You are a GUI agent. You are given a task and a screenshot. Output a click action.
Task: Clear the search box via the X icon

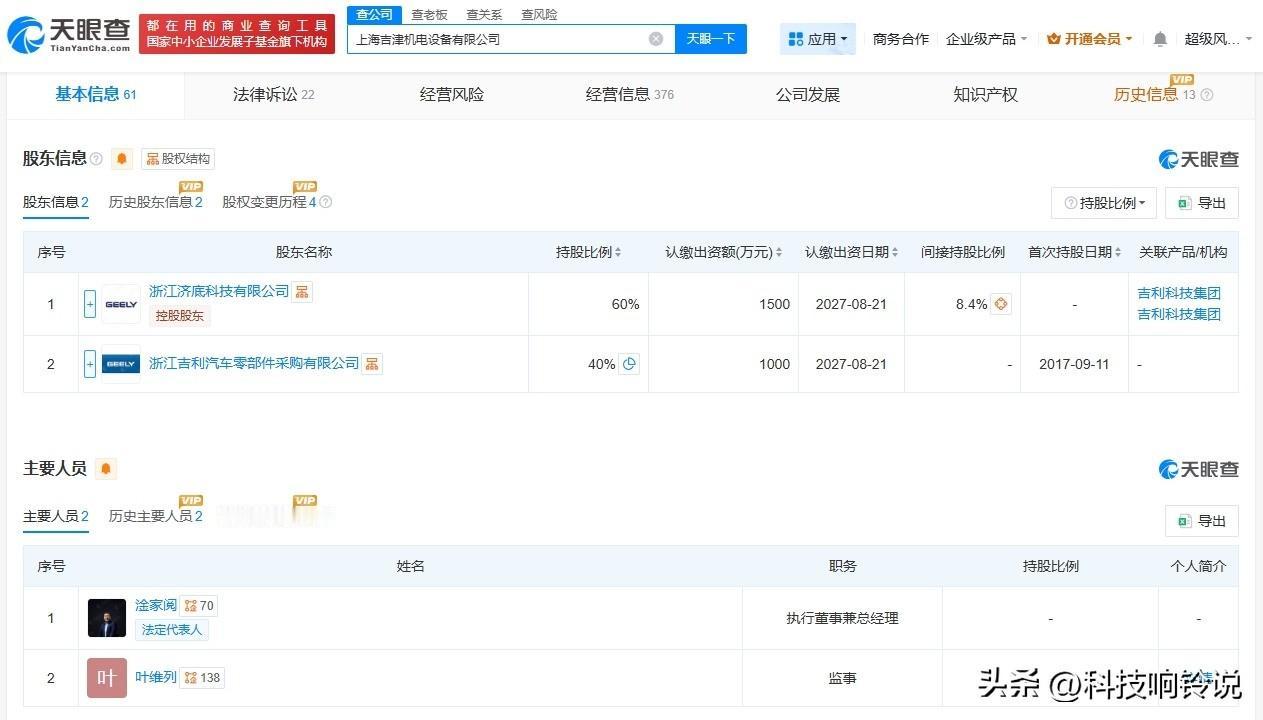tap(656, 38)
